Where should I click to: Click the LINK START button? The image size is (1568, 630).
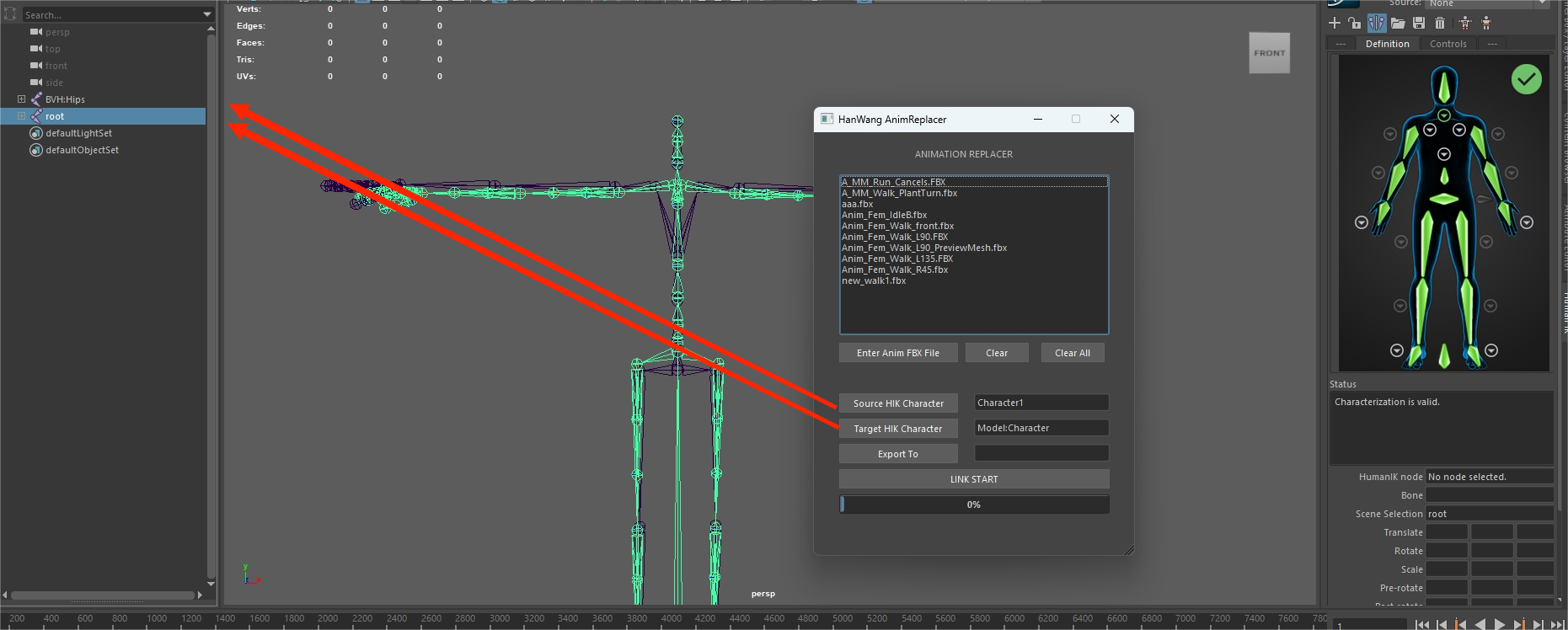coord(974,479)
